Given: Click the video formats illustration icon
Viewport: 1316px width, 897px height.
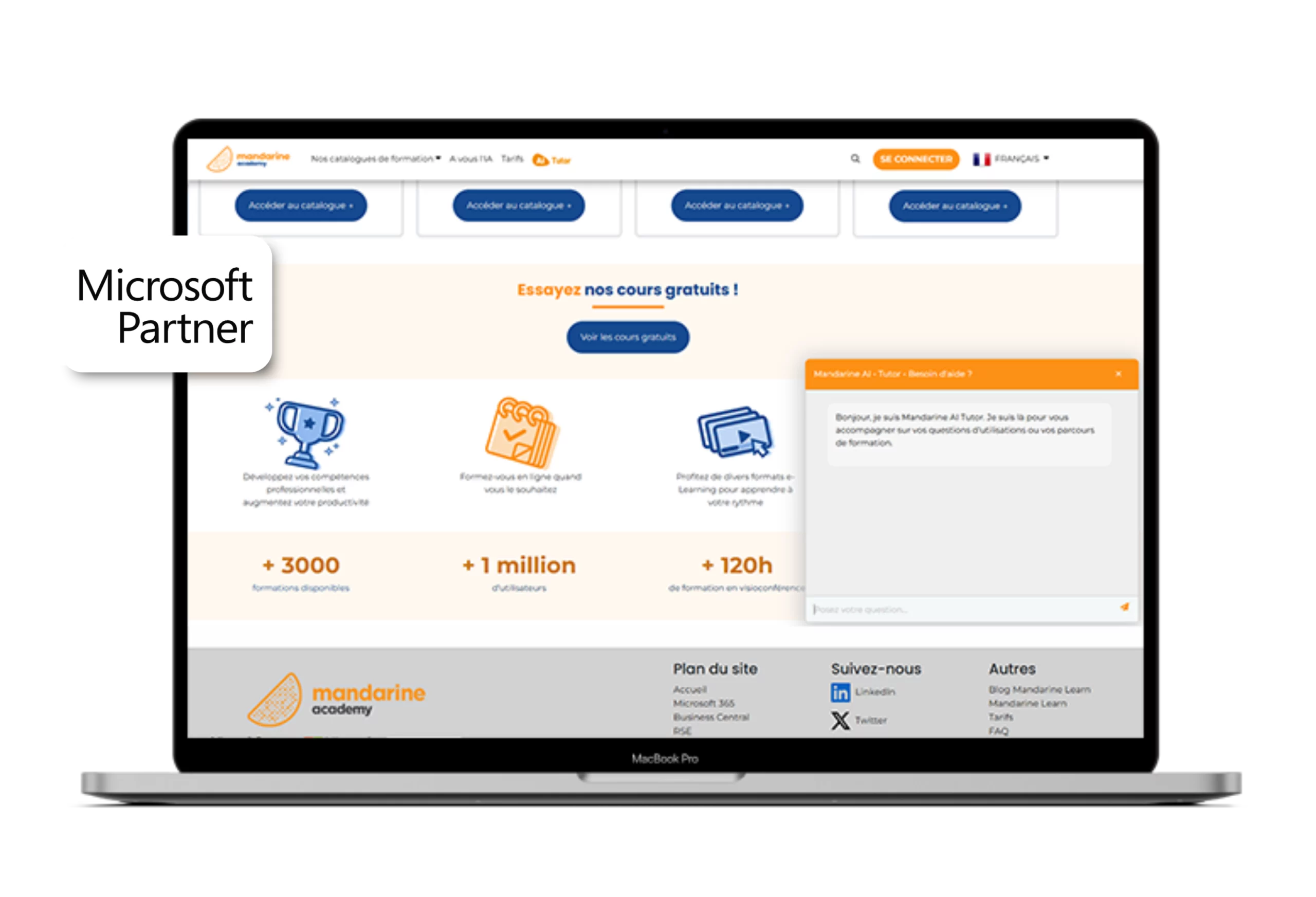Looking at the screenshot, I should [735, 431].
